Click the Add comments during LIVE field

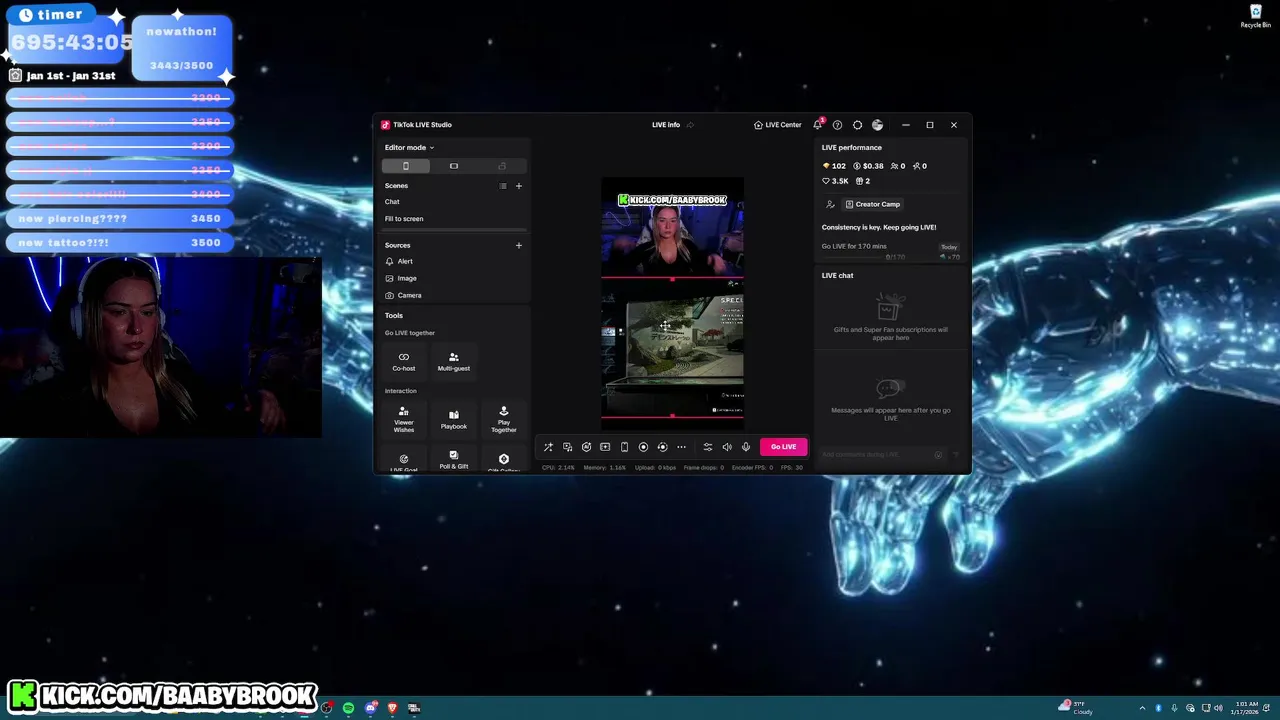877,455
